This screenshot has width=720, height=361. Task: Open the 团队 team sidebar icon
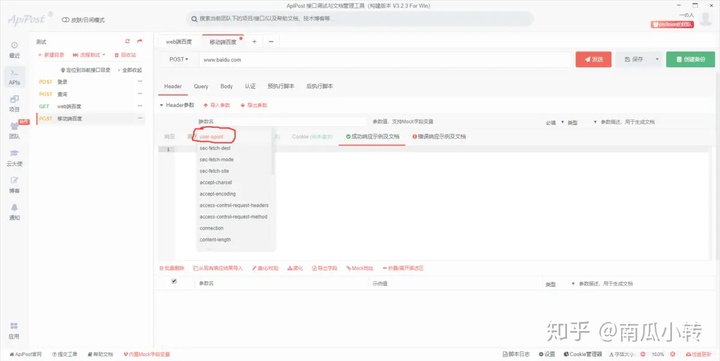point(14,131)
